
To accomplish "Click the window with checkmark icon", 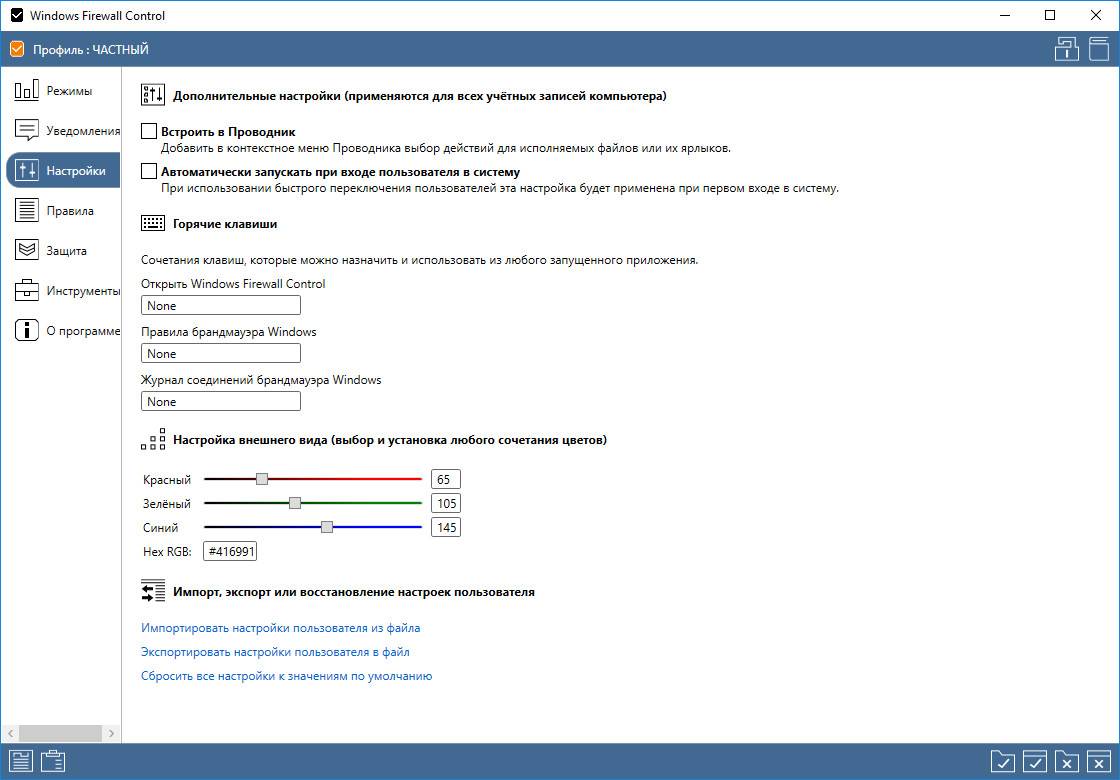I will click(1035, 762).
